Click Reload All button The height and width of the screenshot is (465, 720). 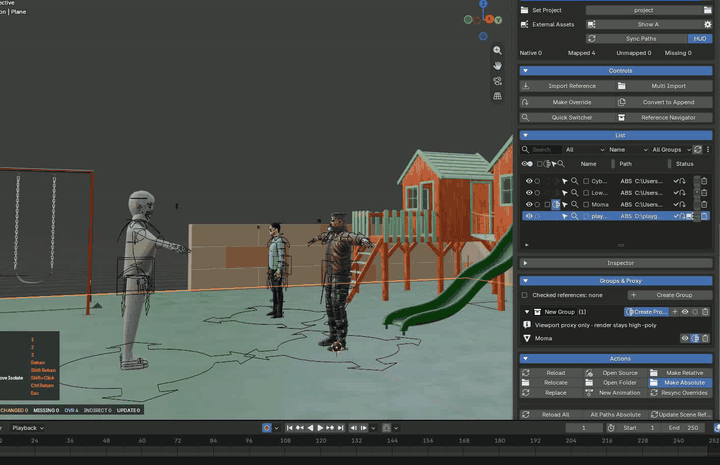(551, 415)
